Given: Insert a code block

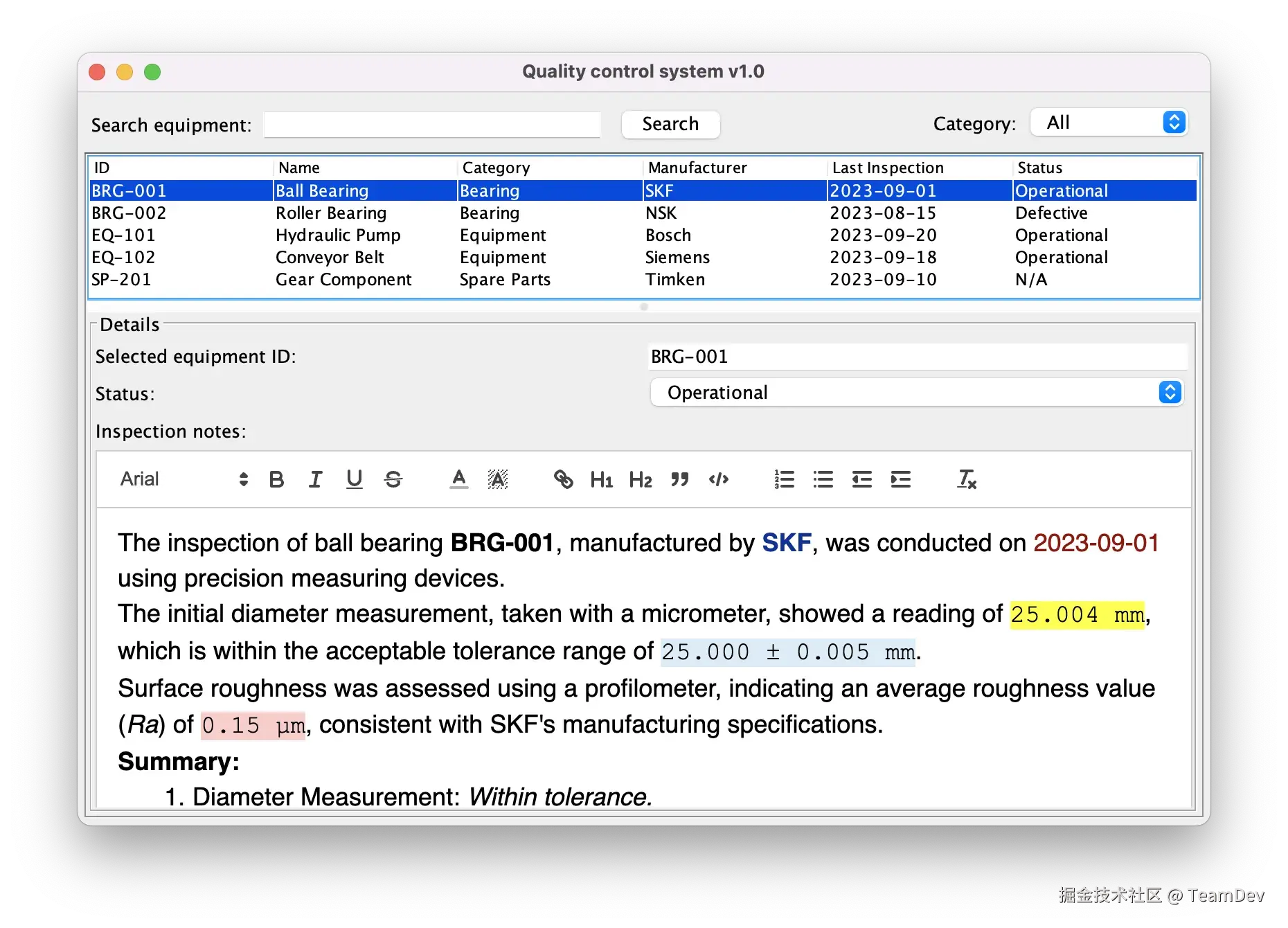Looking at the screenshot, I should [x=718, y=479].
